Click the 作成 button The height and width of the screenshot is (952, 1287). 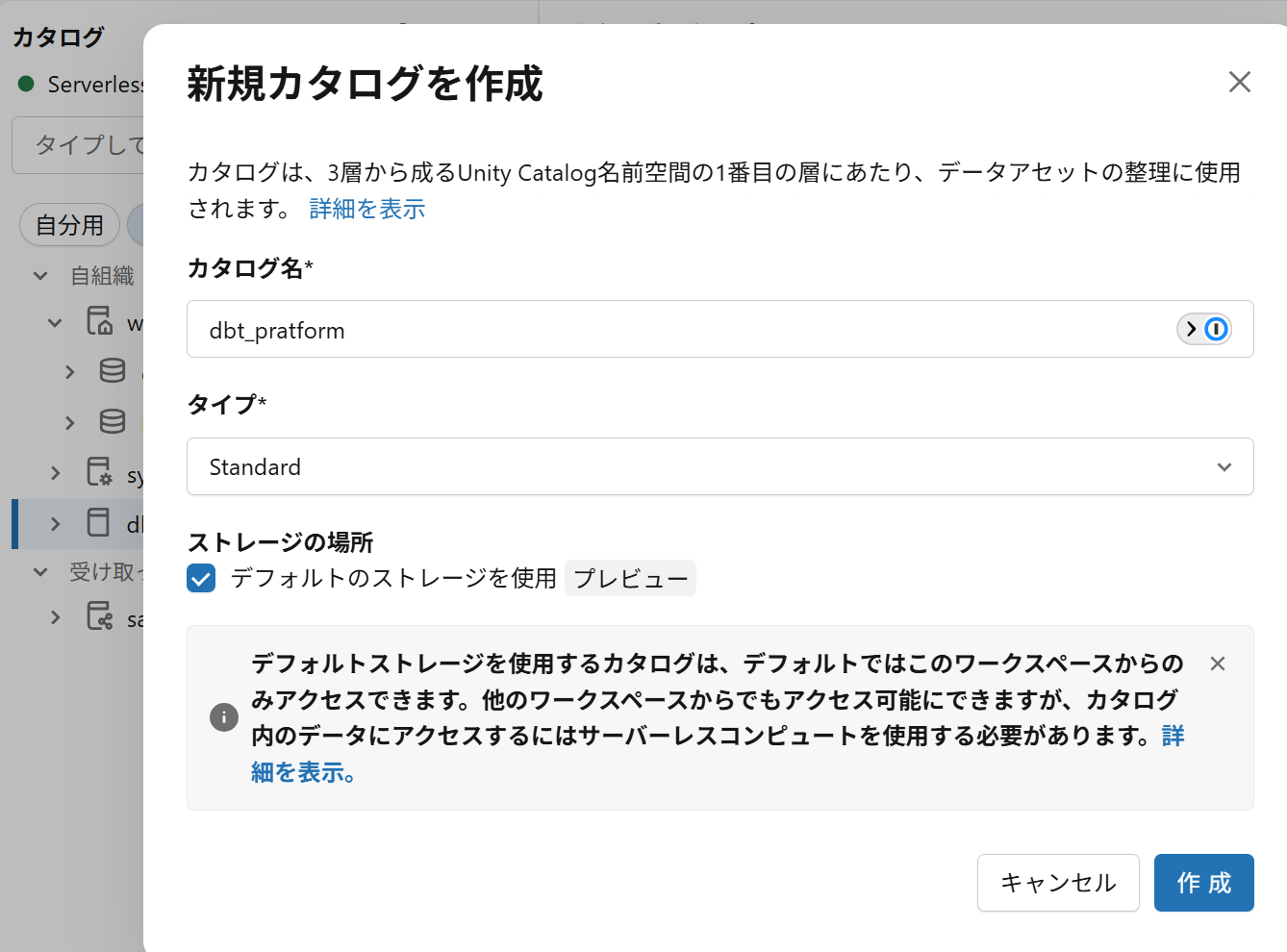coord(1203,883)
